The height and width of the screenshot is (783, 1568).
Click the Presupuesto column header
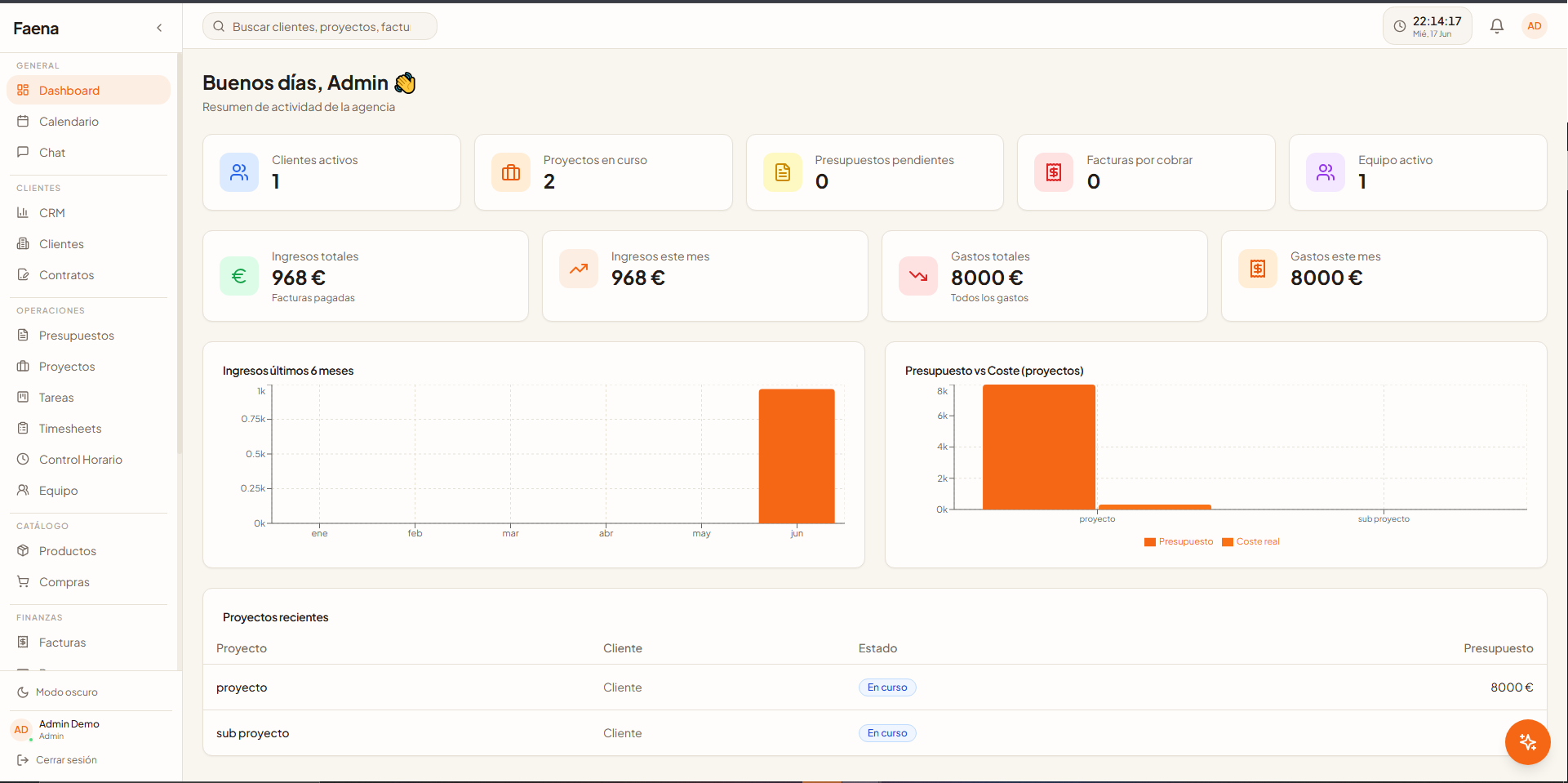coord(1498,648)
